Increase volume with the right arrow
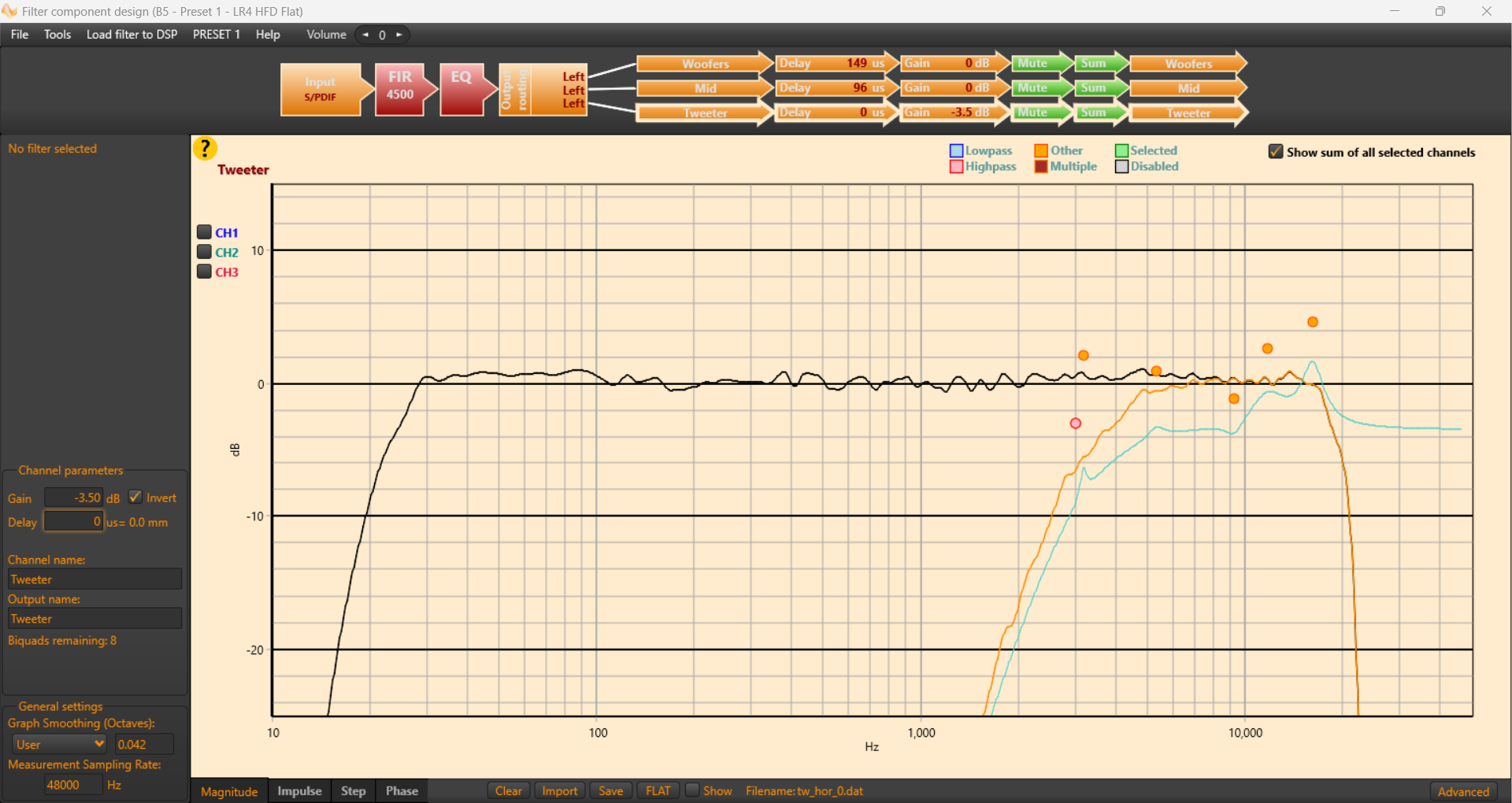Viewport: 1512px width, 803px height. pyautogui.click(x=399, y=35)
